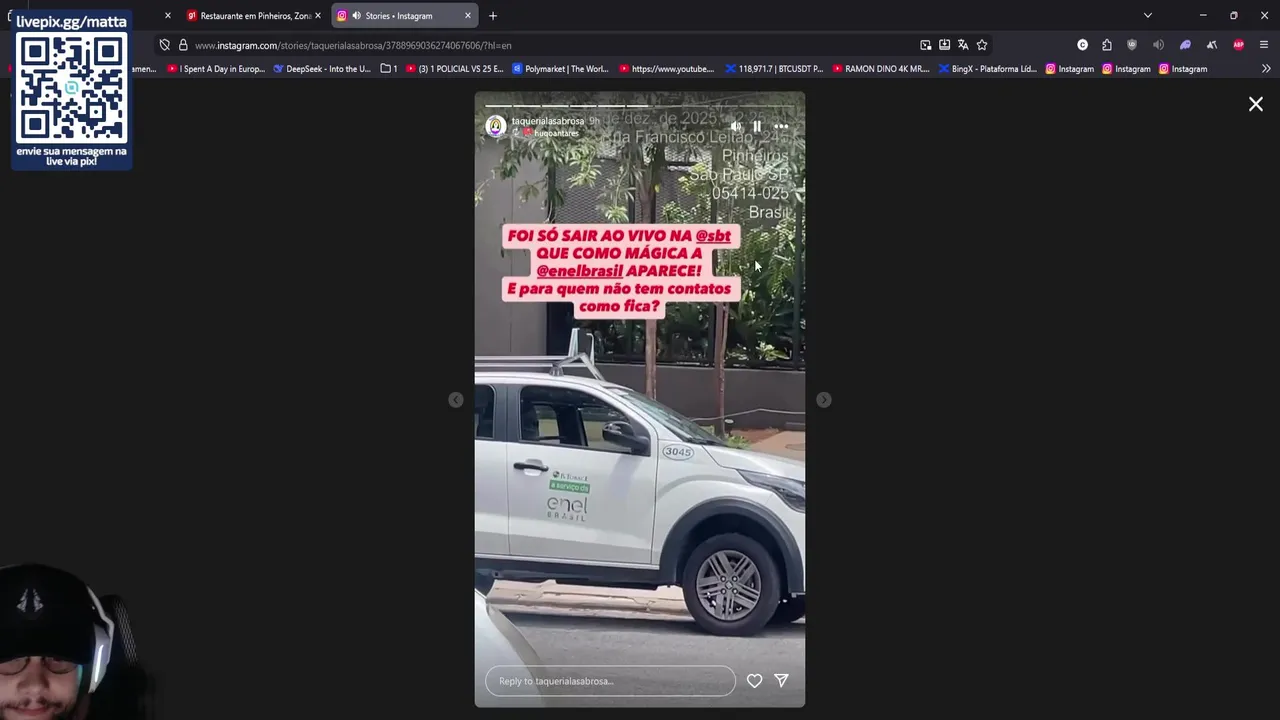This screenshot has height=720, width=1280.
Task: Click the livepix QR code overlay
Action: coord(71,88)
